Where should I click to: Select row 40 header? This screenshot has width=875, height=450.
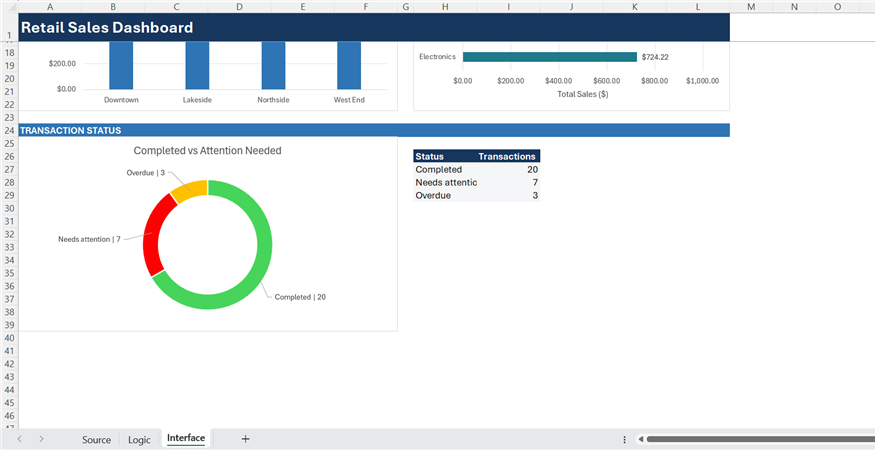pyautogui.click(x=9, y=338)
